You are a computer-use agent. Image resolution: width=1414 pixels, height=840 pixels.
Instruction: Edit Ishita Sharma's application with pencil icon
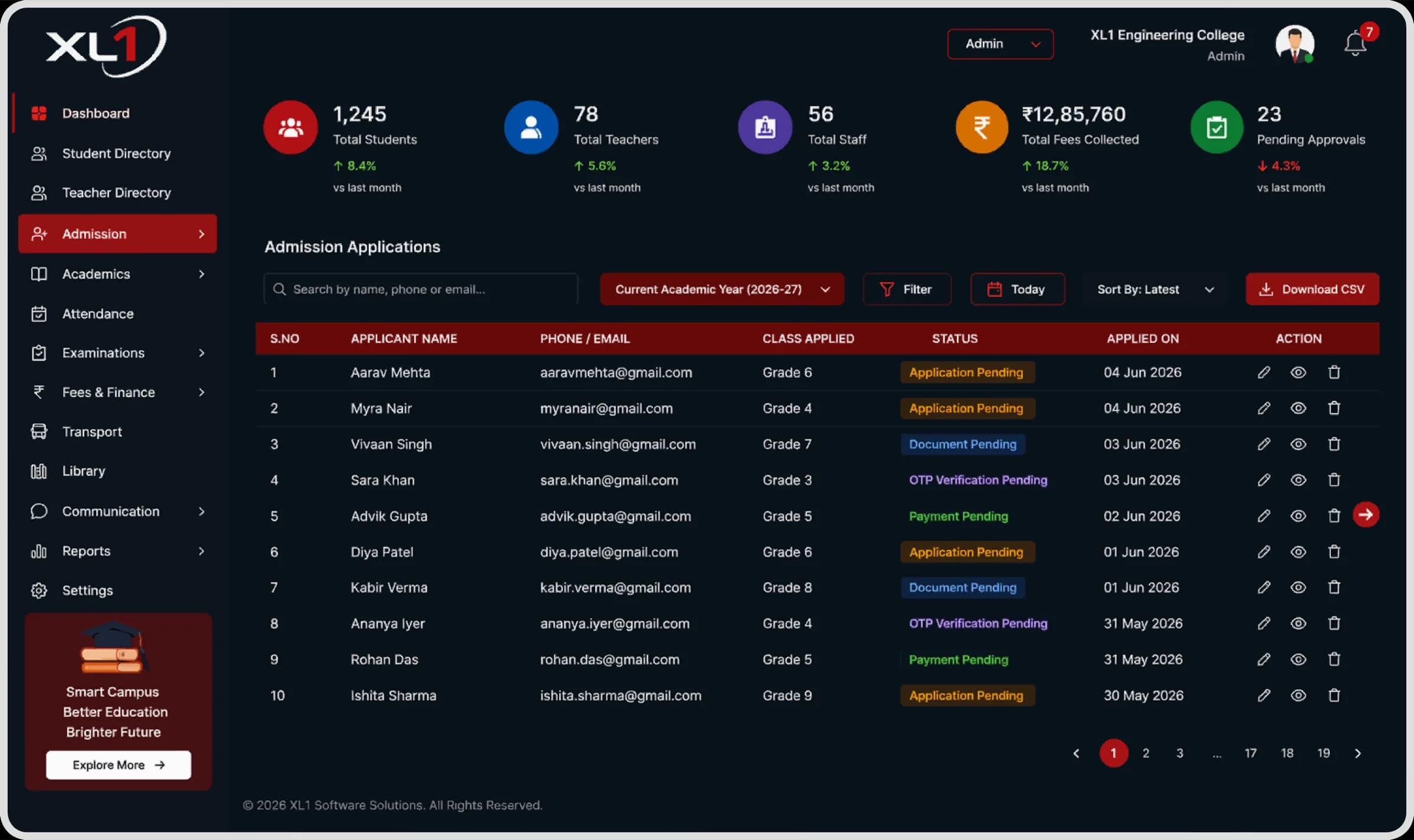click(x=1264, y=696)
